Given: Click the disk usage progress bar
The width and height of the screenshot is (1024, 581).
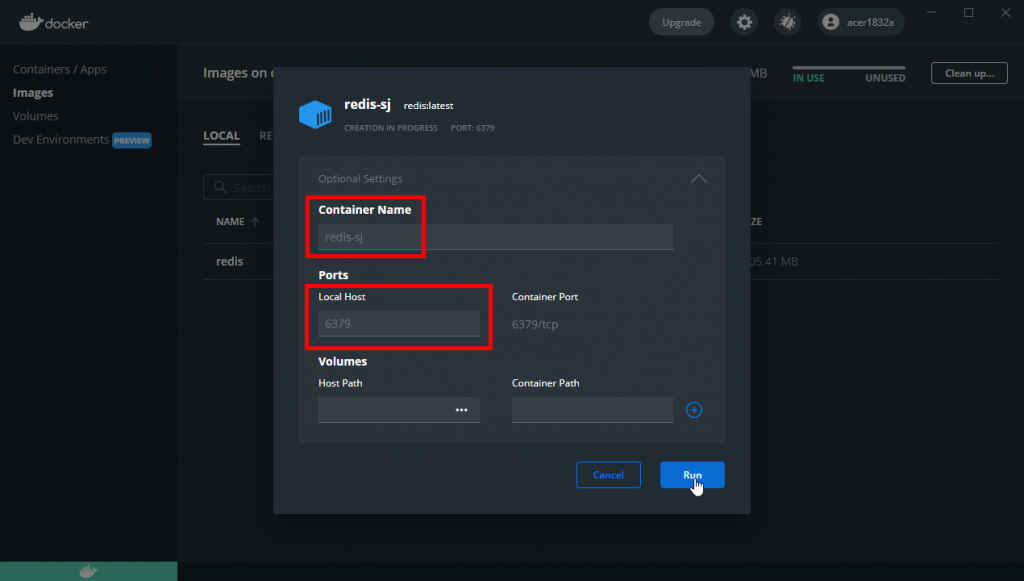Looking at the screenshot, I should (849, 67).
